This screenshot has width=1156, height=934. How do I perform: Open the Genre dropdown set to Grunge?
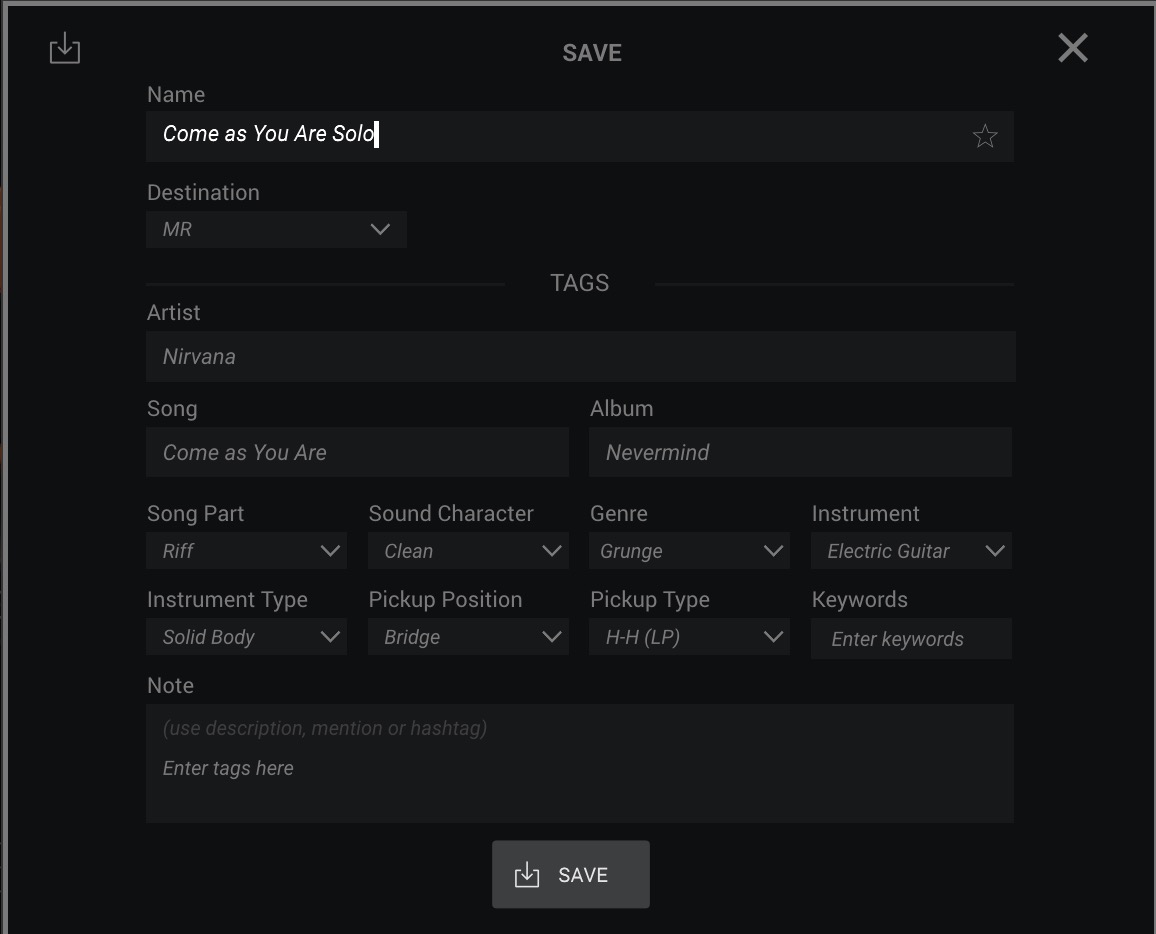click(689, 551)
